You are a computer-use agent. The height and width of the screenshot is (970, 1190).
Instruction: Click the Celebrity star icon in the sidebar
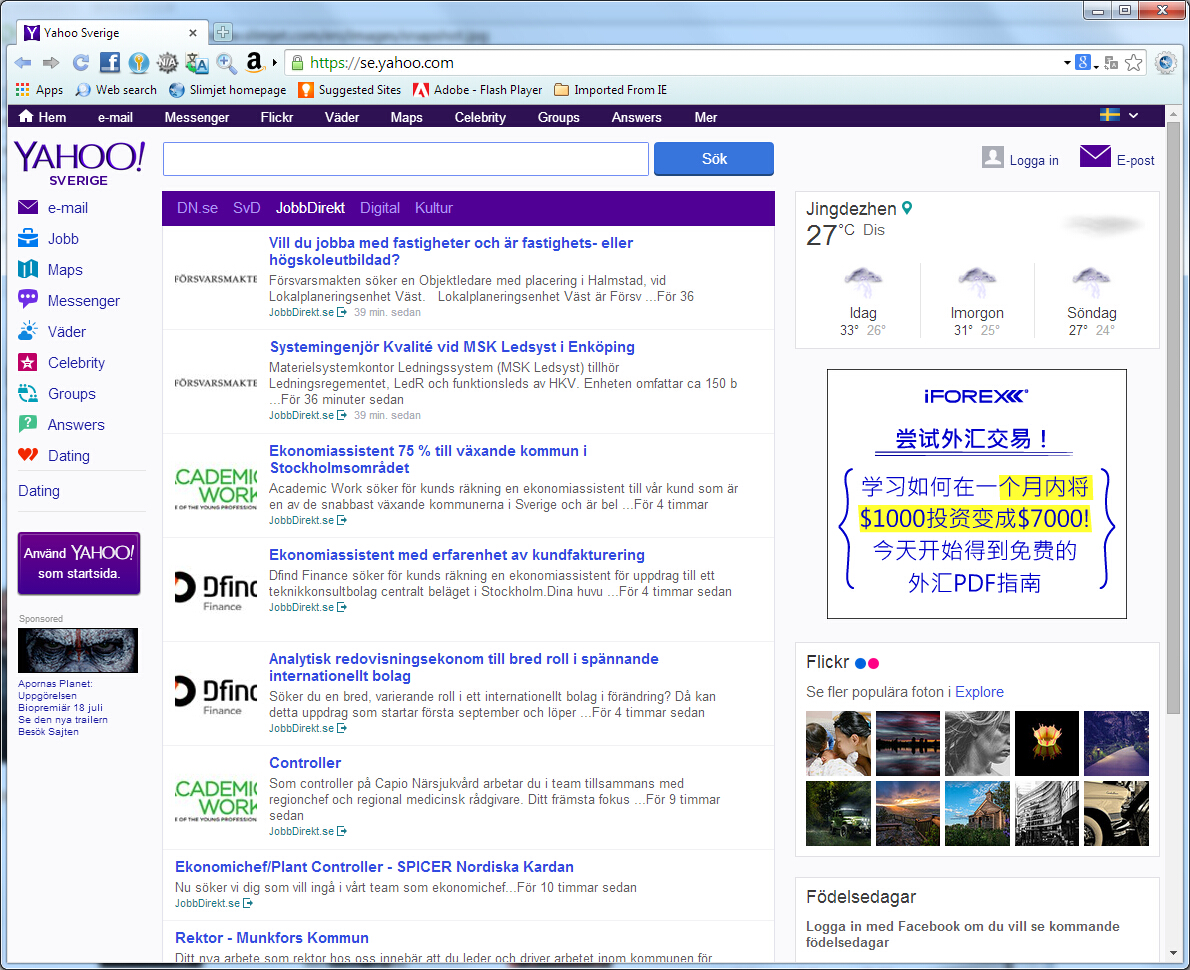point(28,362)
